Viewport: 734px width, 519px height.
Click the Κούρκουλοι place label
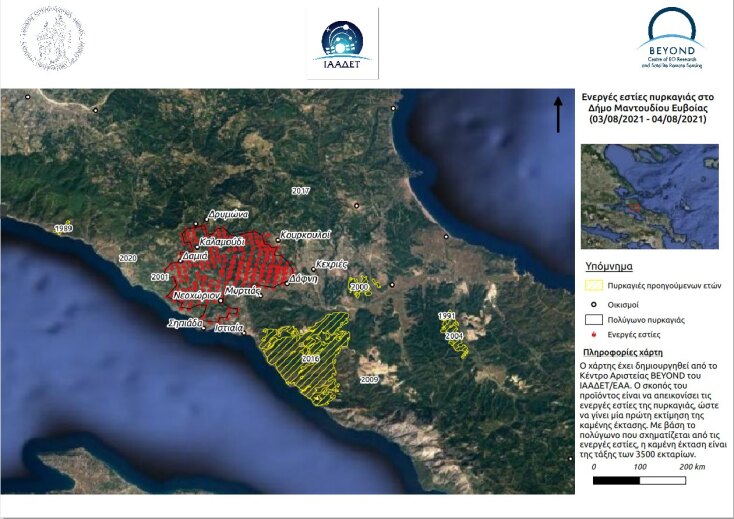[306, 234]
